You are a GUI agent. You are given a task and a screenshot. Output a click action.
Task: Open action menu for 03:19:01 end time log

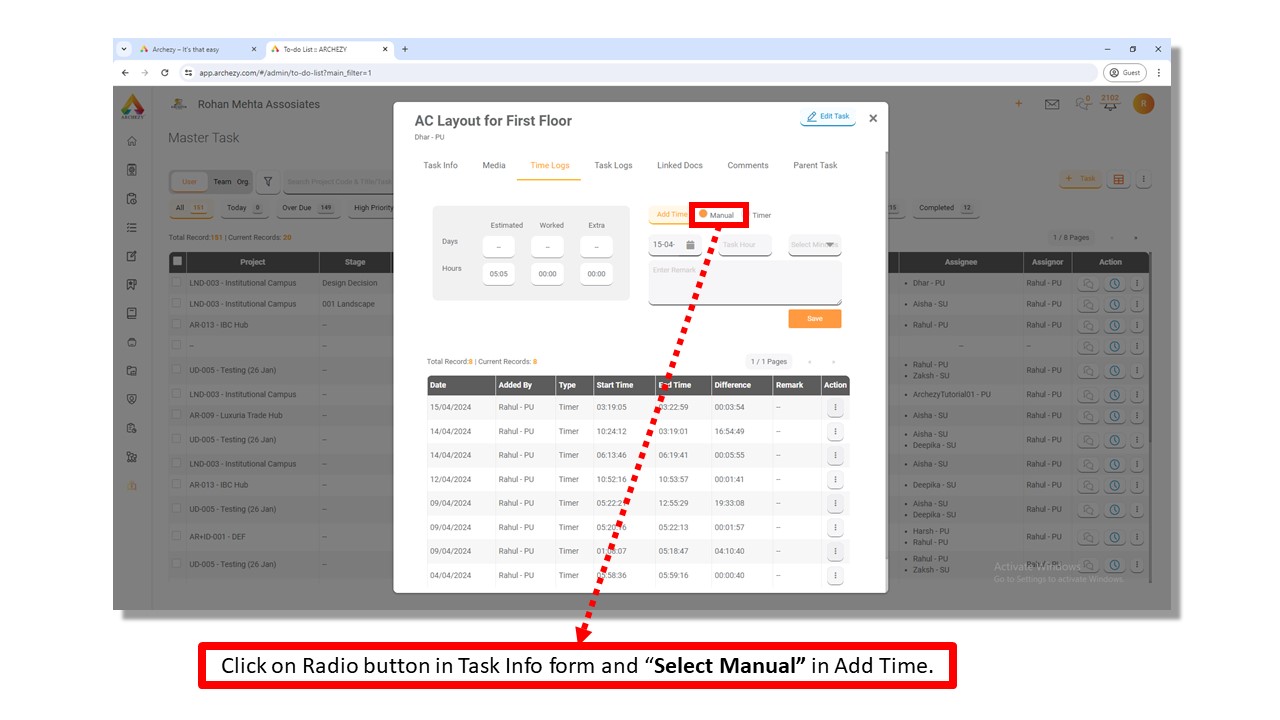[835, 432]
